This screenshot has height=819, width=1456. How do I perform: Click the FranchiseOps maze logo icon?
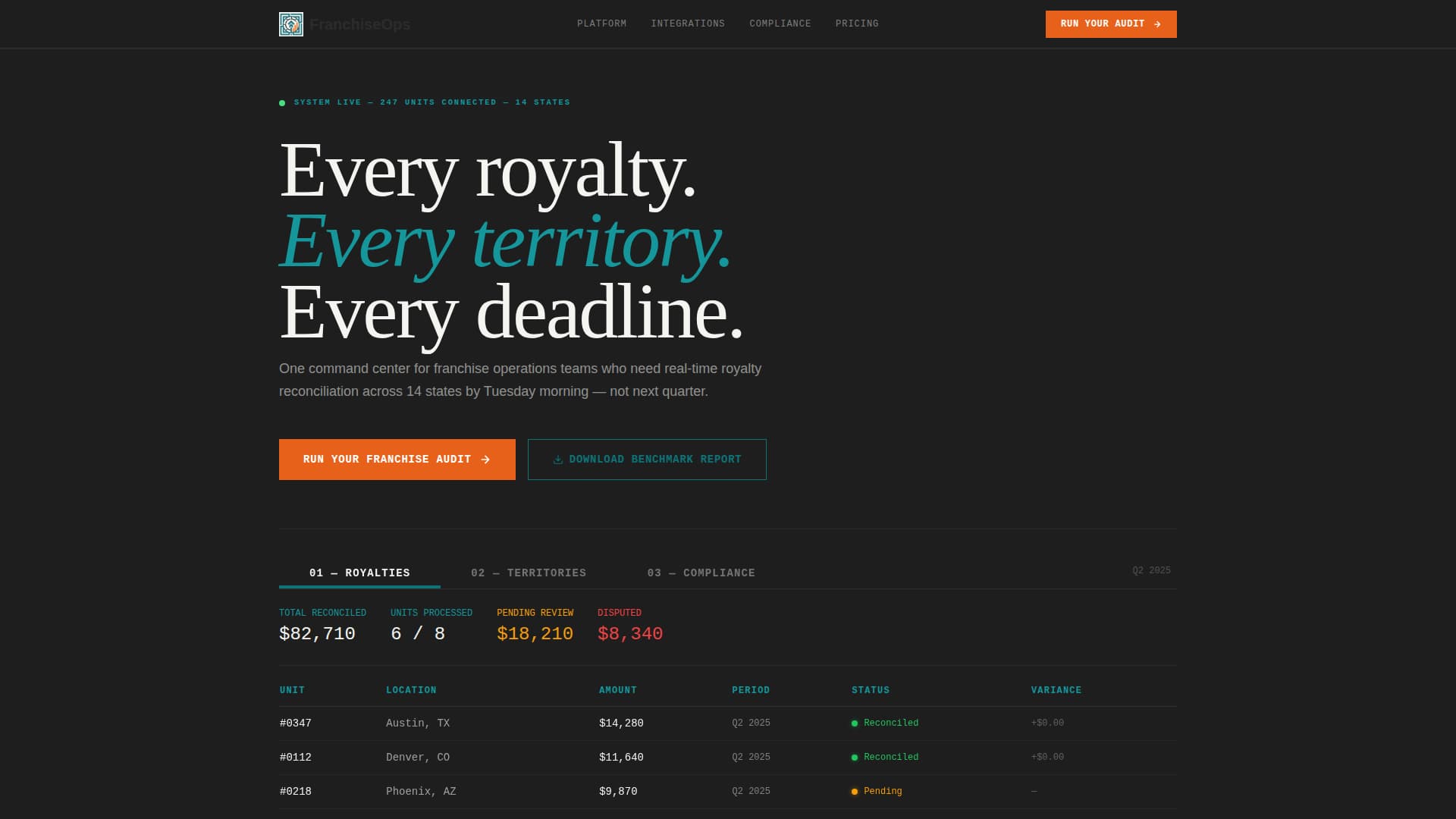click(291, 24)
